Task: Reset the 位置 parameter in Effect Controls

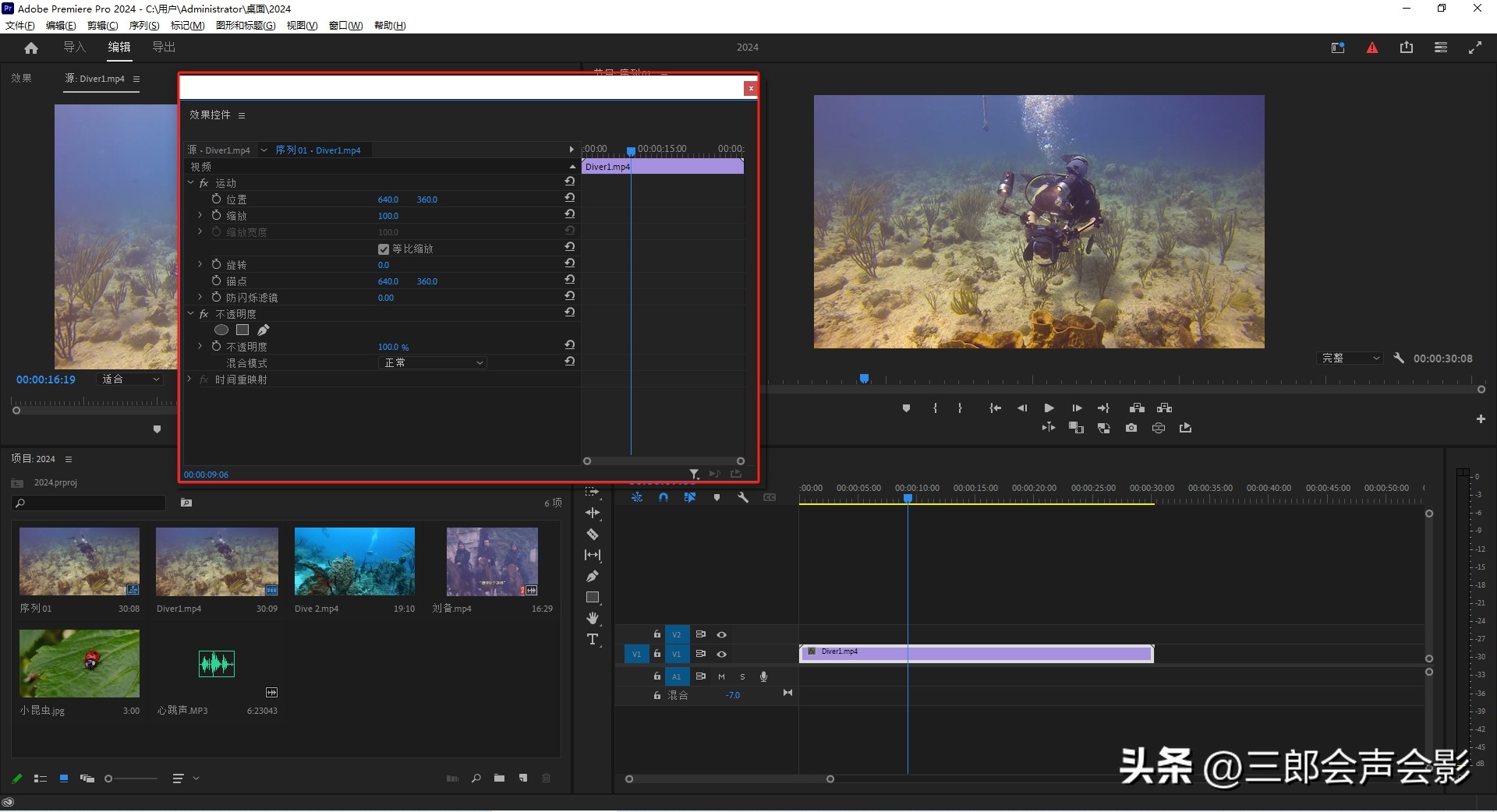Action: [570, 197]
